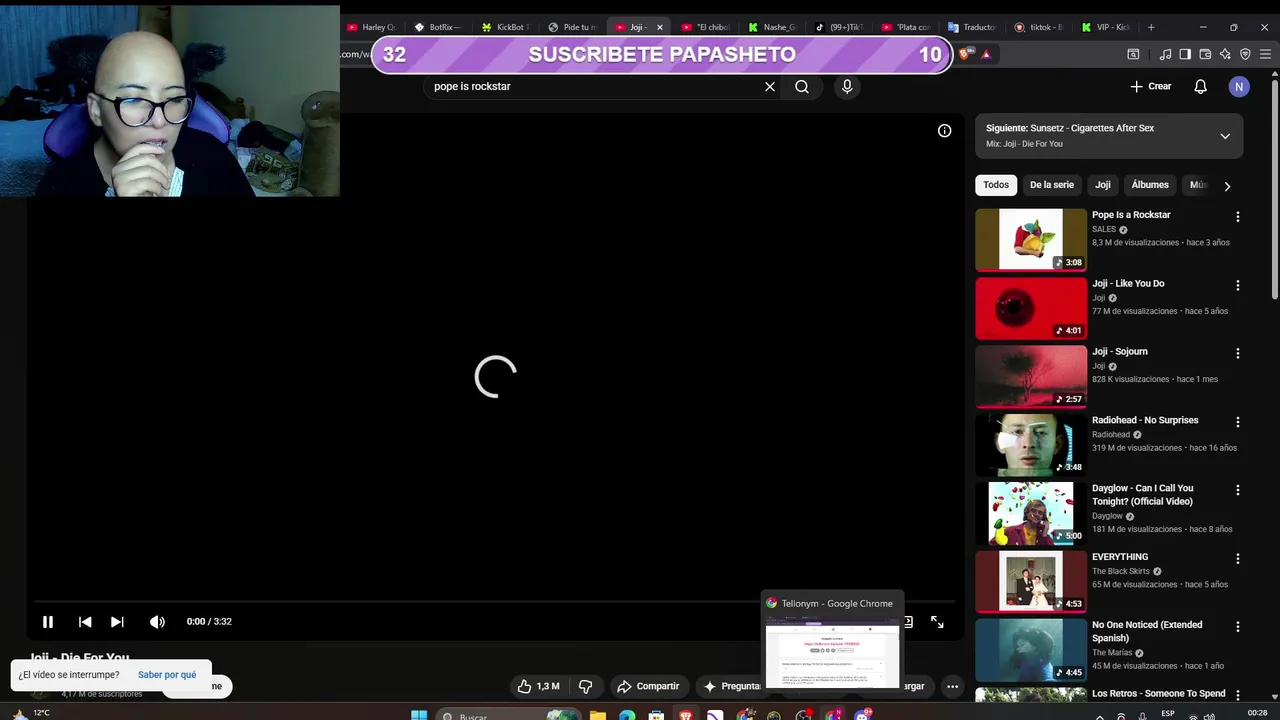Image resolution: width=1280 pixels, height=720 pixels.
Task: Switch to the Nashe_G browser tab
Action: coord(774,27)
